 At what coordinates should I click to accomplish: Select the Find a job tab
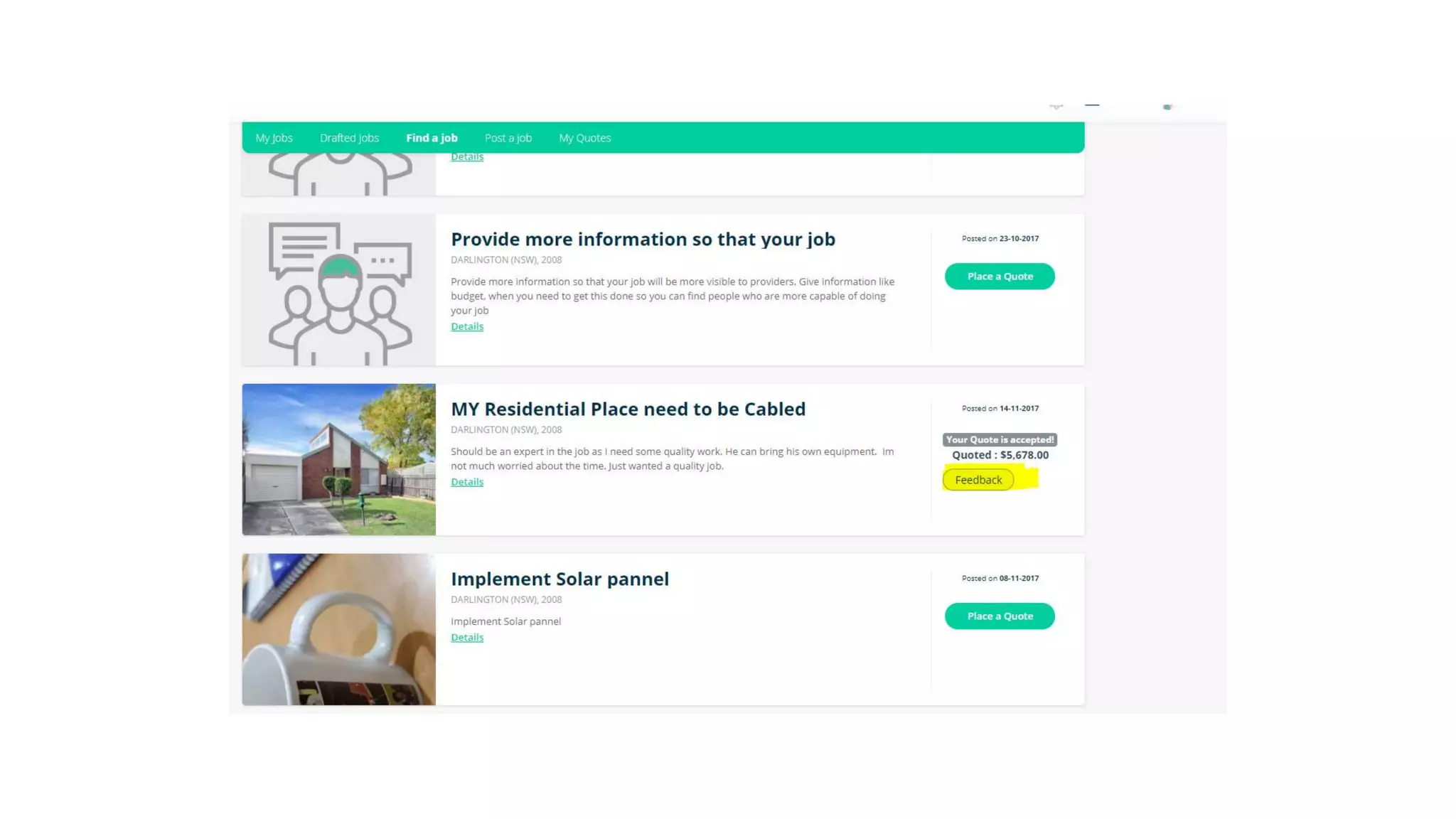pyautogui.click(x=432, y=138)
